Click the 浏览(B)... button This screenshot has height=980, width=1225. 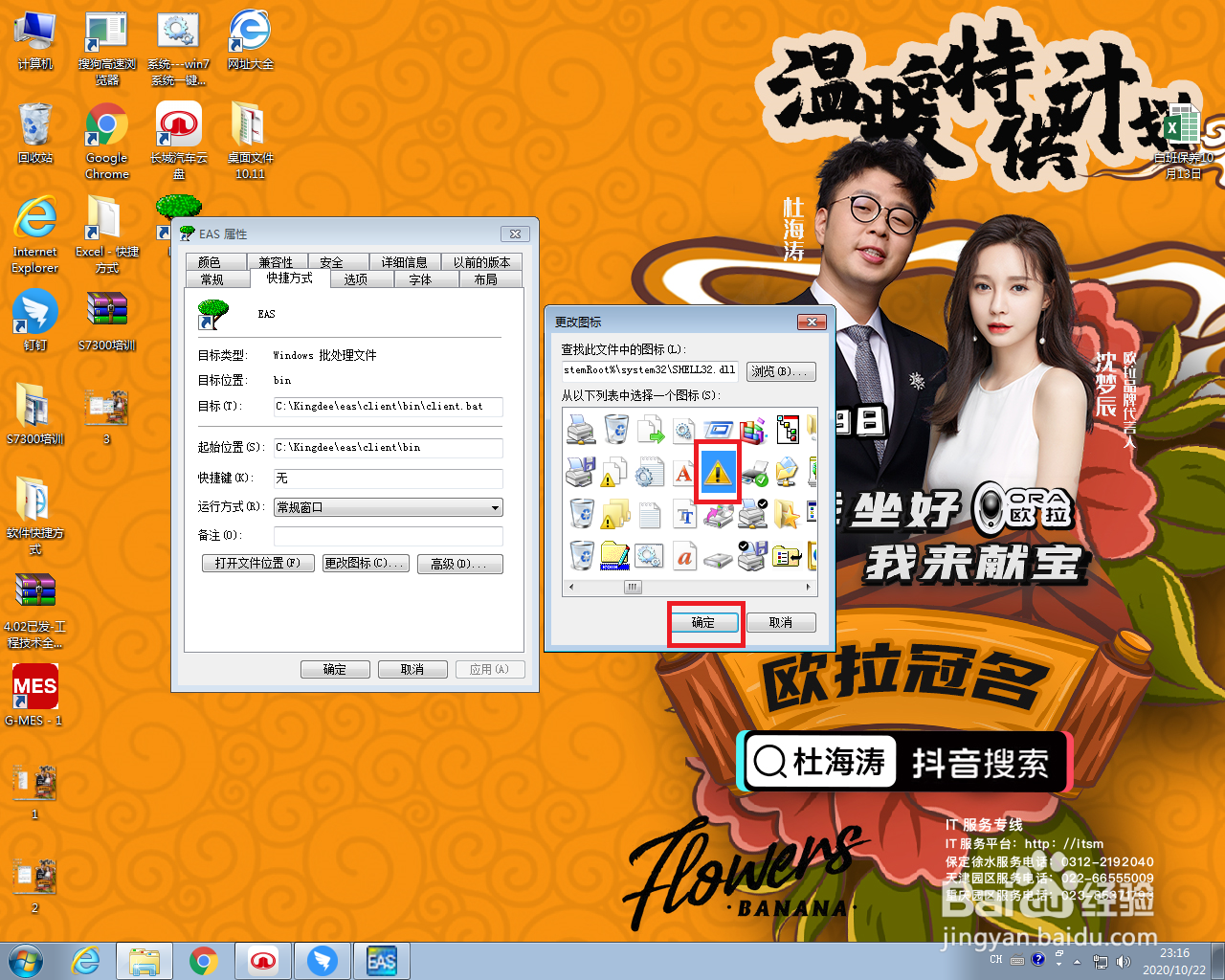point(781,371)
